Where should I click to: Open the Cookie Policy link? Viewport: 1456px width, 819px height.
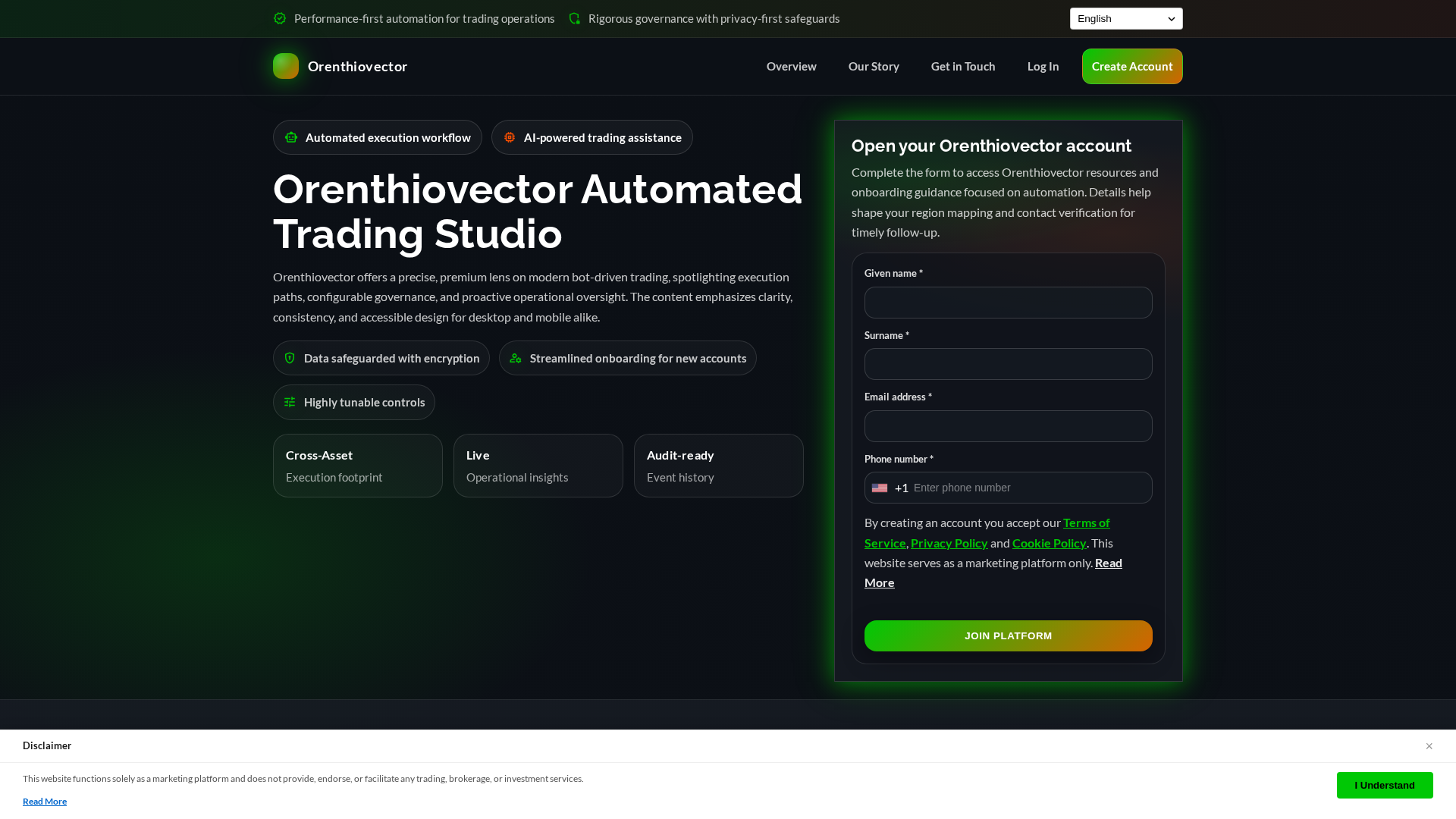(1049, 543)
